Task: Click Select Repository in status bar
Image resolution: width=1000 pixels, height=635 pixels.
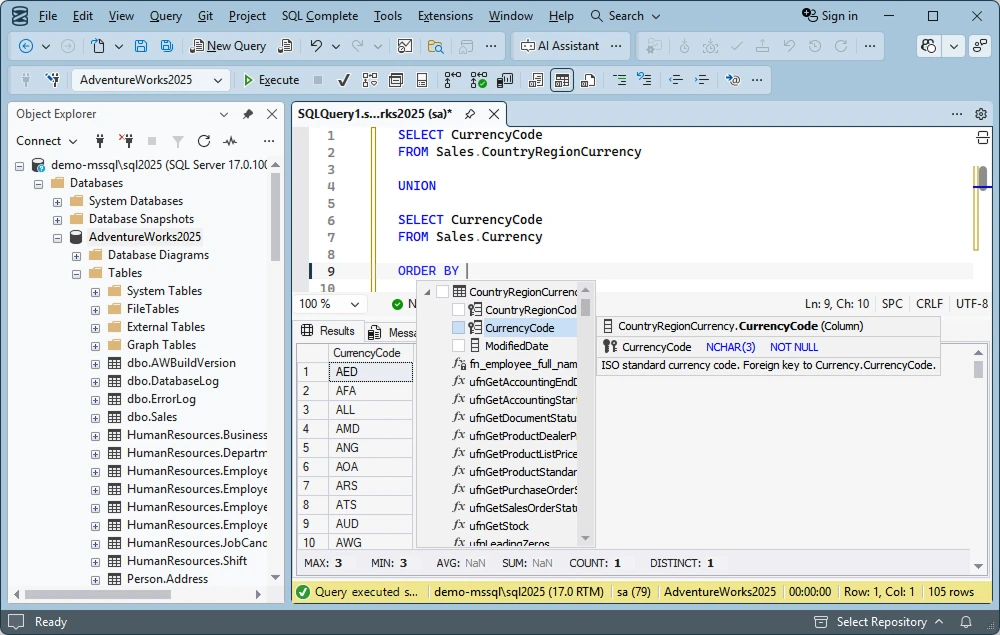Action: coord(879,622)
